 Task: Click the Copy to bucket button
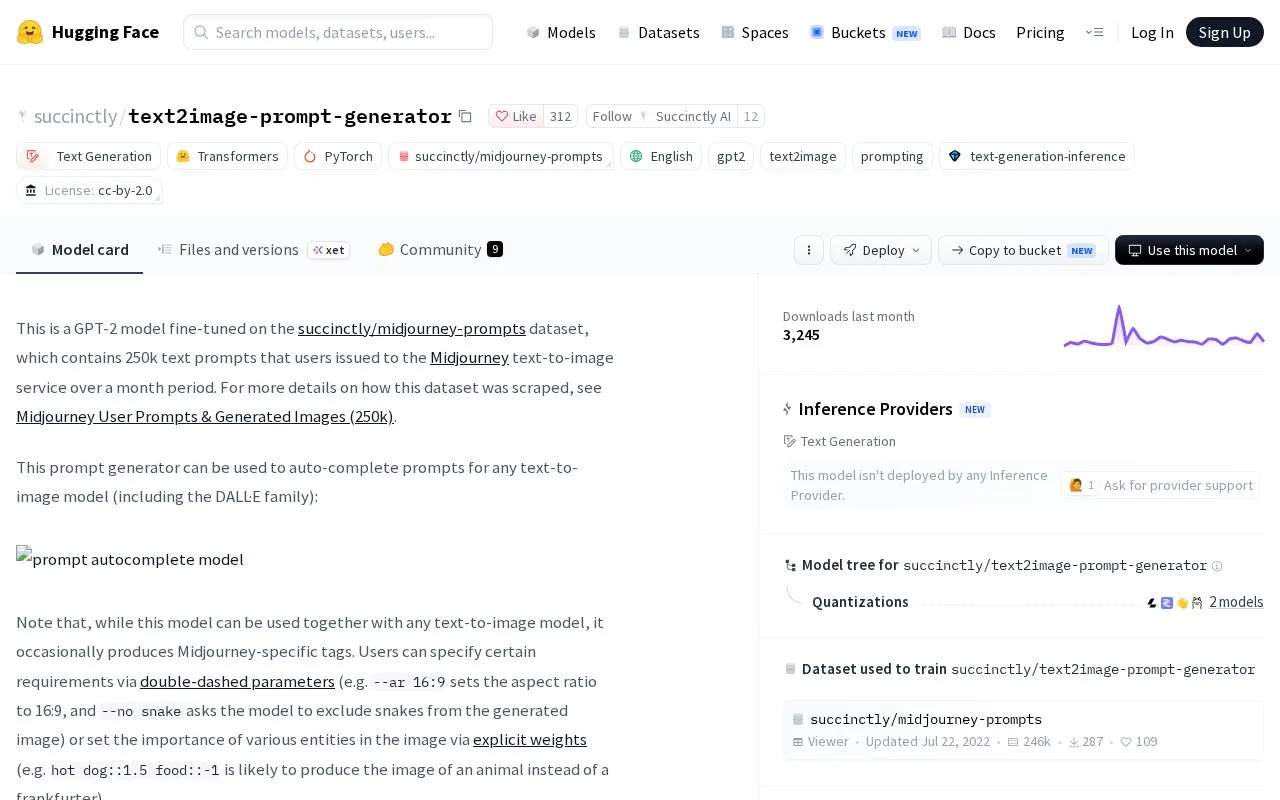click(1023, 250)
